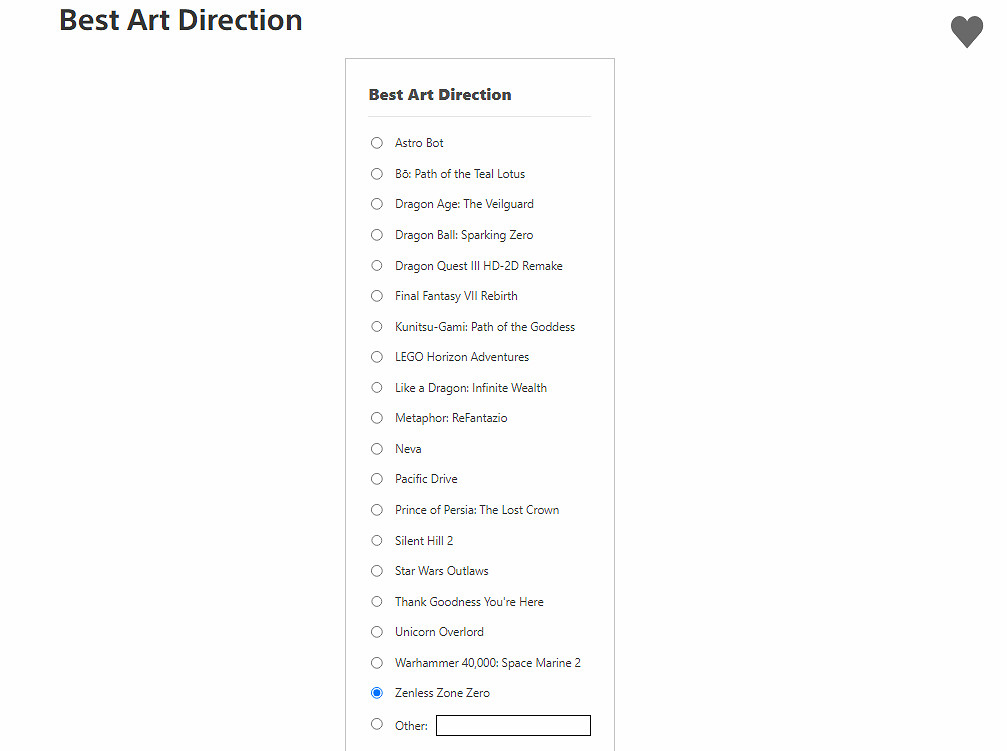Select Dragon Age: The Veilguard option
This screenshot has height=751, width=1007.
(x=377, y=204)
